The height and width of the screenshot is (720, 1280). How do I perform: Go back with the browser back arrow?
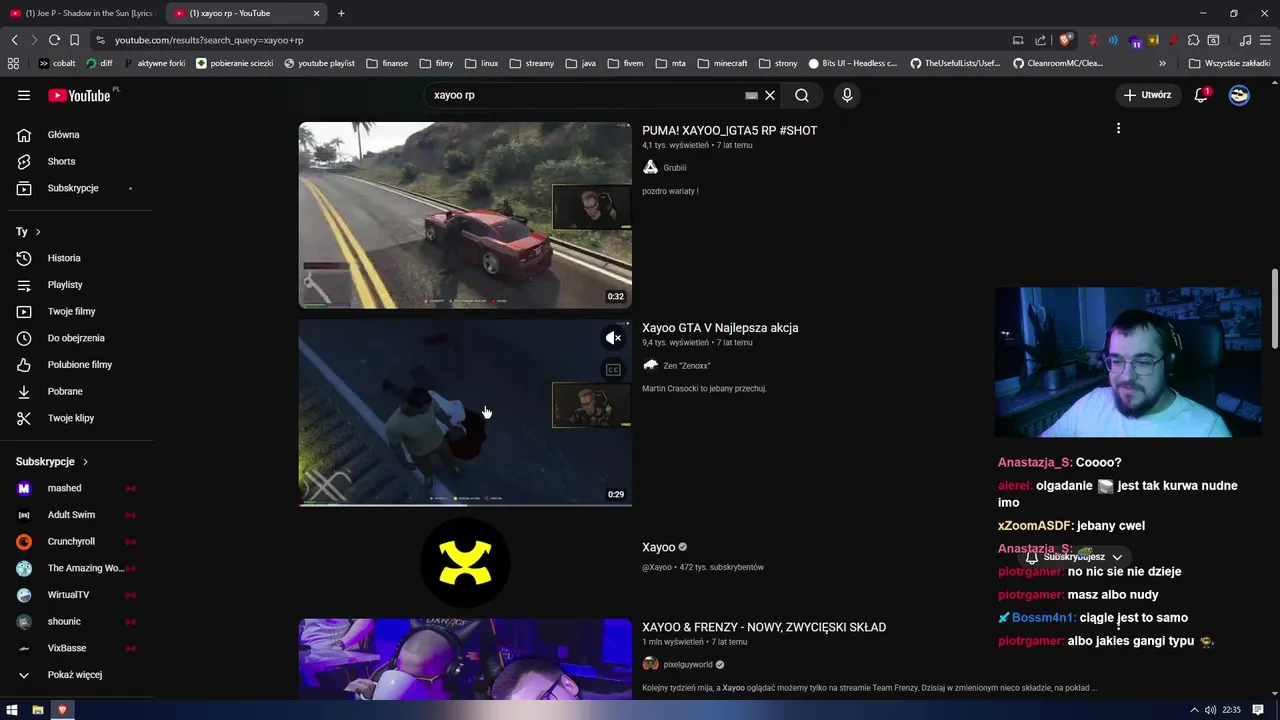tap(14, 40)
